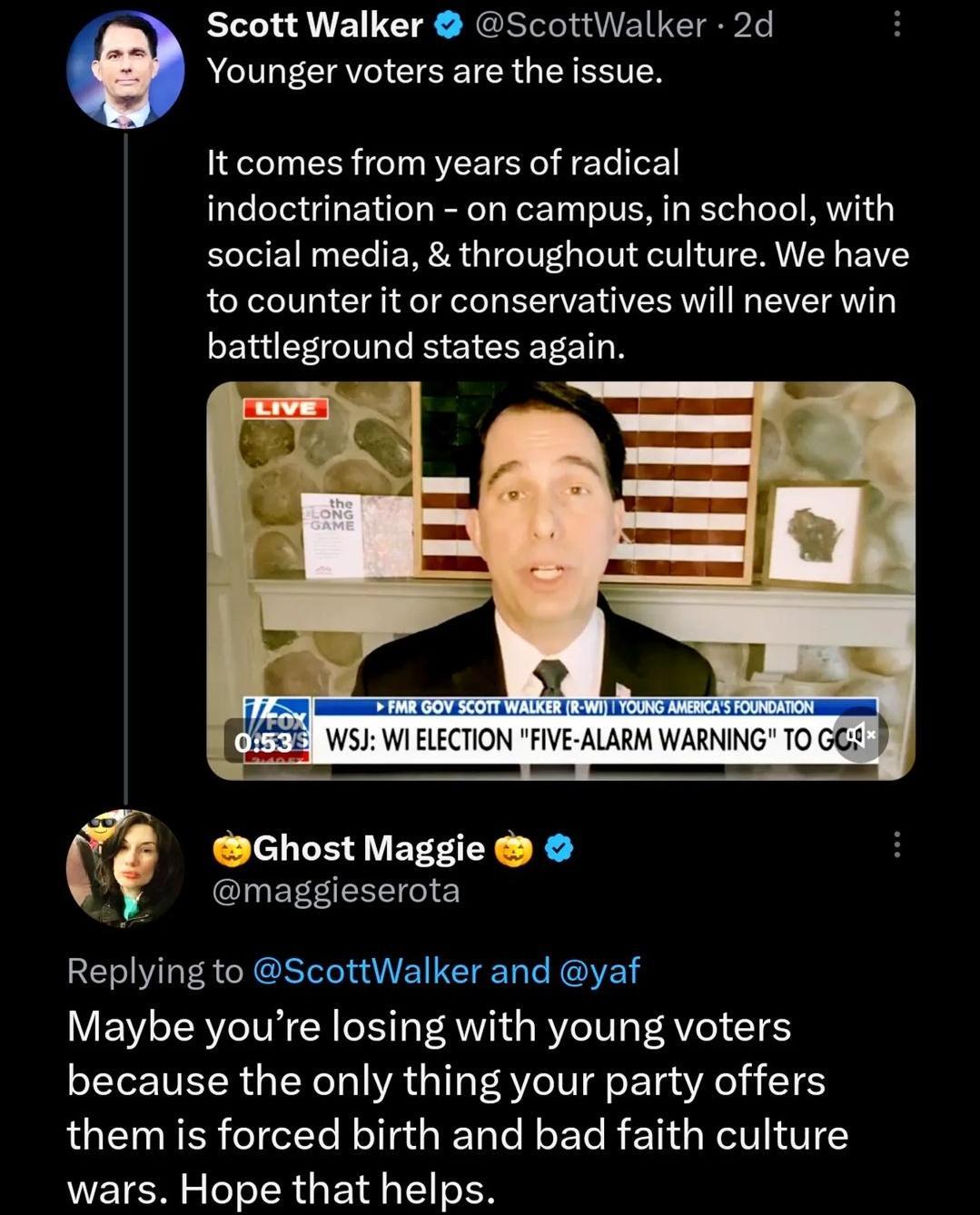Image resolution: width=980 pixels, height=1215 pixels.
Task: Toggle the sunglasses emoji badge on Maggie's avatar
Action: [102, 827]
